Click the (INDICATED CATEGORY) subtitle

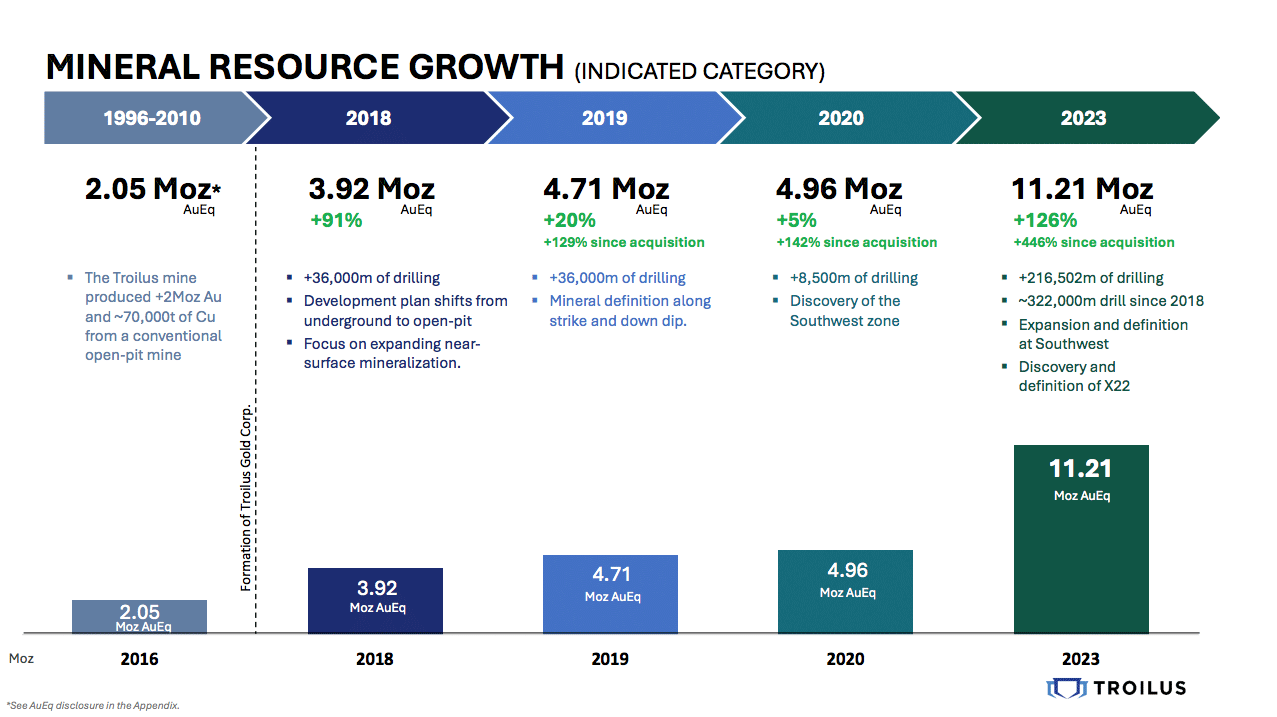[699, 71]
